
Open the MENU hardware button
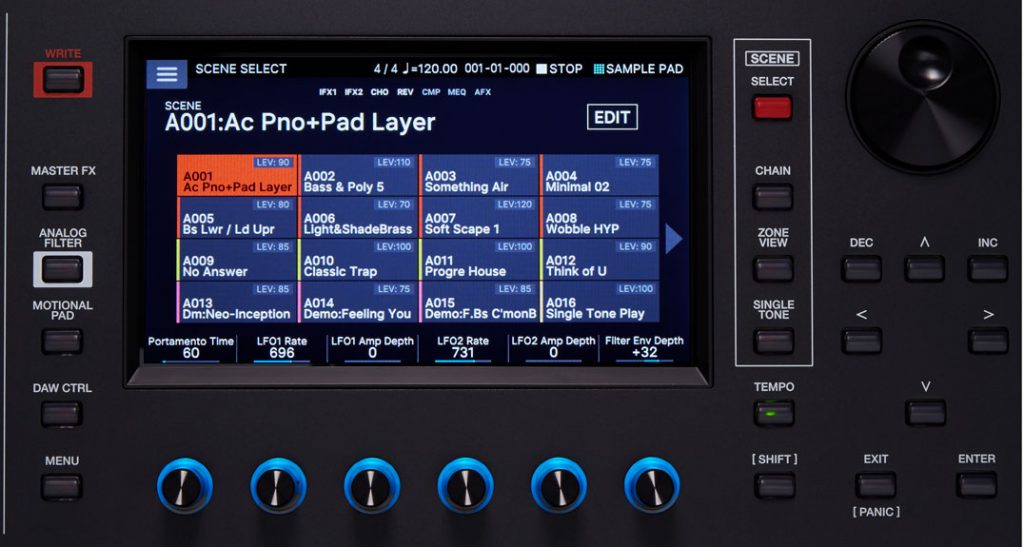click(x=63, y=487)
